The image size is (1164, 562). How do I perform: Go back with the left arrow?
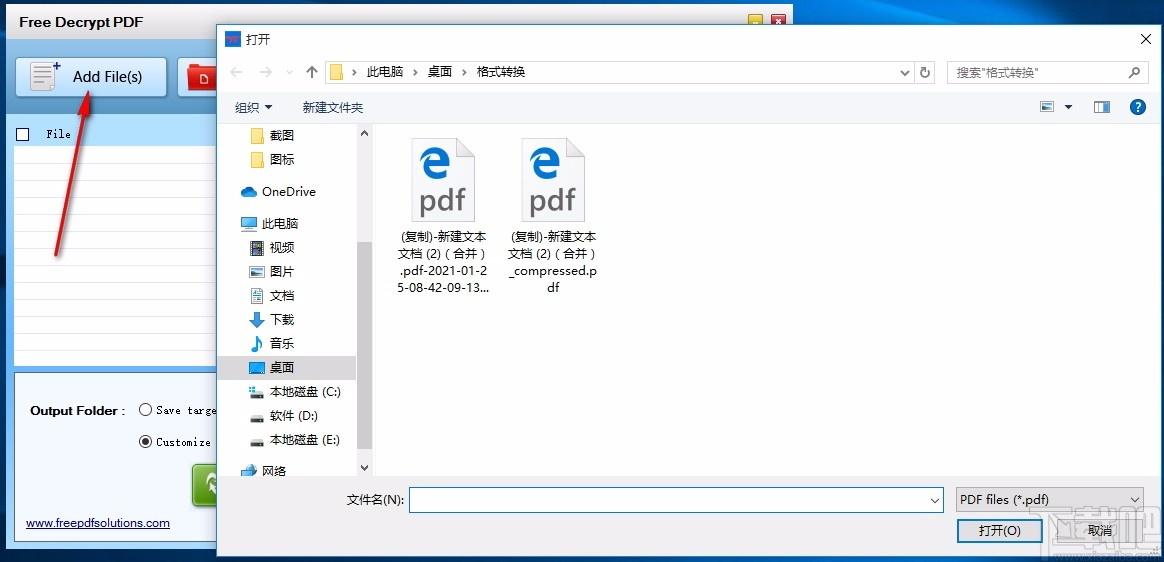[237, 72]
